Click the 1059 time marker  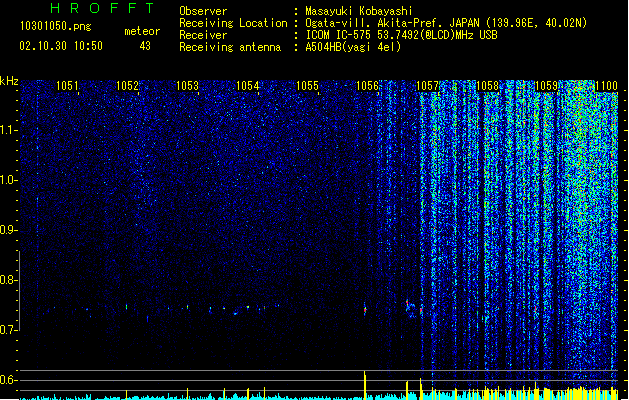click(546, 86)
